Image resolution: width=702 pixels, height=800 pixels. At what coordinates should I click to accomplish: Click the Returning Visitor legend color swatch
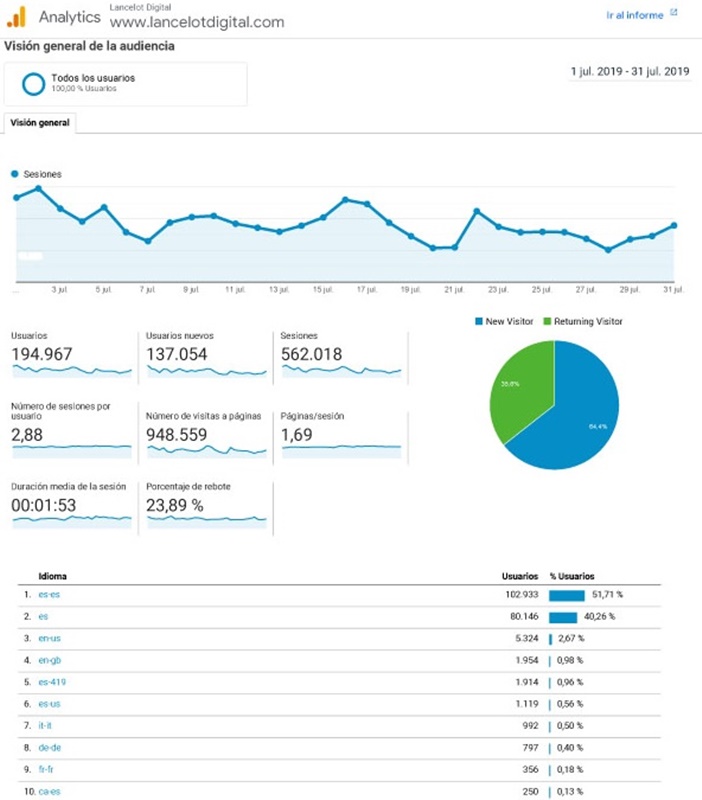click(x=547, y=321)
